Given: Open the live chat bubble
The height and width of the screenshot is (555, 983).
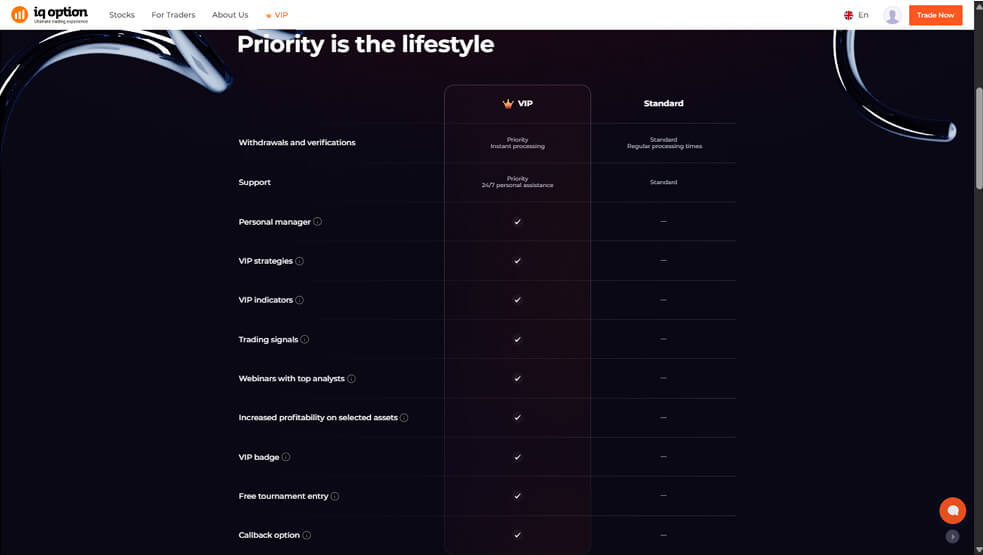Looking at the screenshot, I should 952,510.
